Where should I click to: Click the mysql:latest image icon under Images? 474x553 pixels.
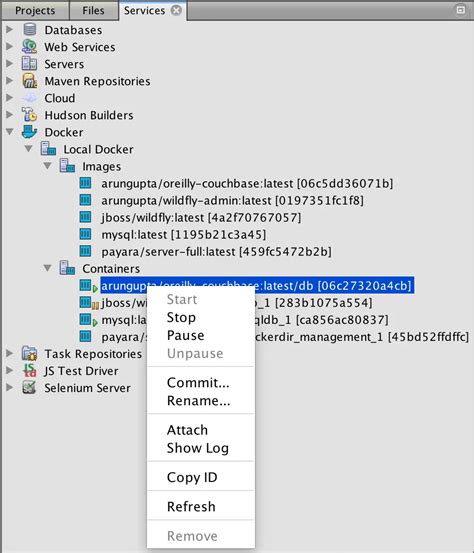(85, 234)
